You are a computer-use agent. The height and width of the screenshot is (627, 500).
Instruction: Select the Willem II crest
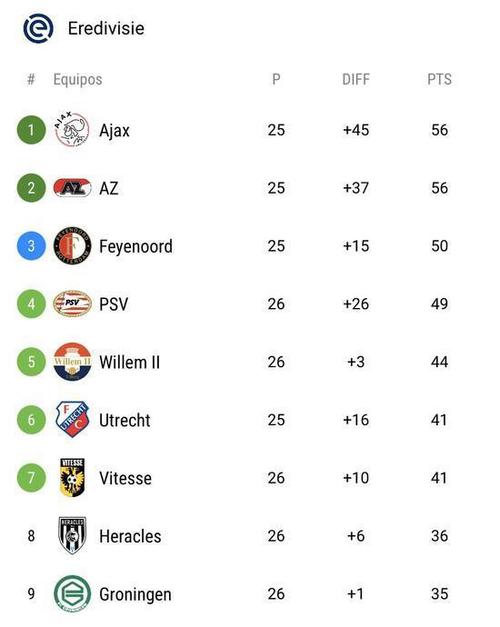pos(72,361)
